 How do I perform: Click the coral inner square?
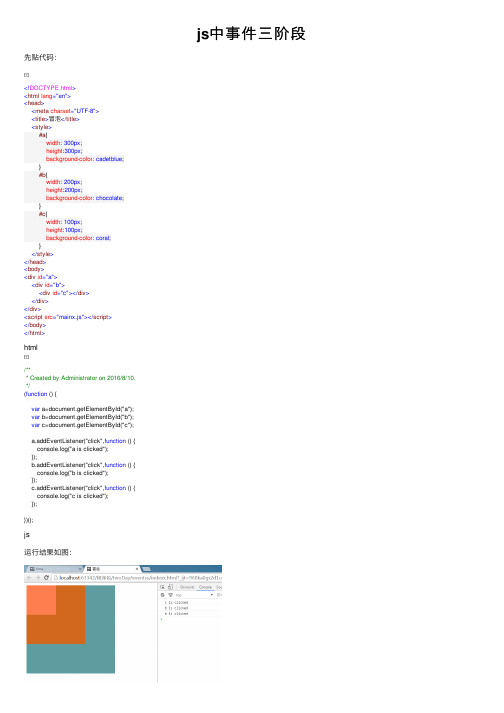coord(41,600)
